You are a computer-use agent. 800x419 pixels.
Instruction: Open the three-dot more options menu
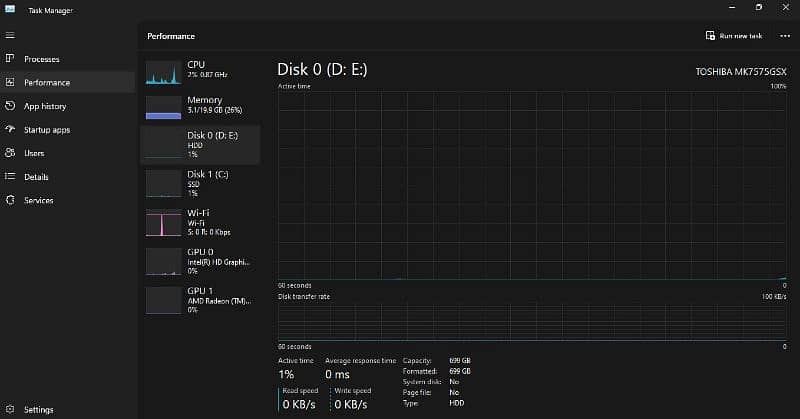tap(785, 36)
